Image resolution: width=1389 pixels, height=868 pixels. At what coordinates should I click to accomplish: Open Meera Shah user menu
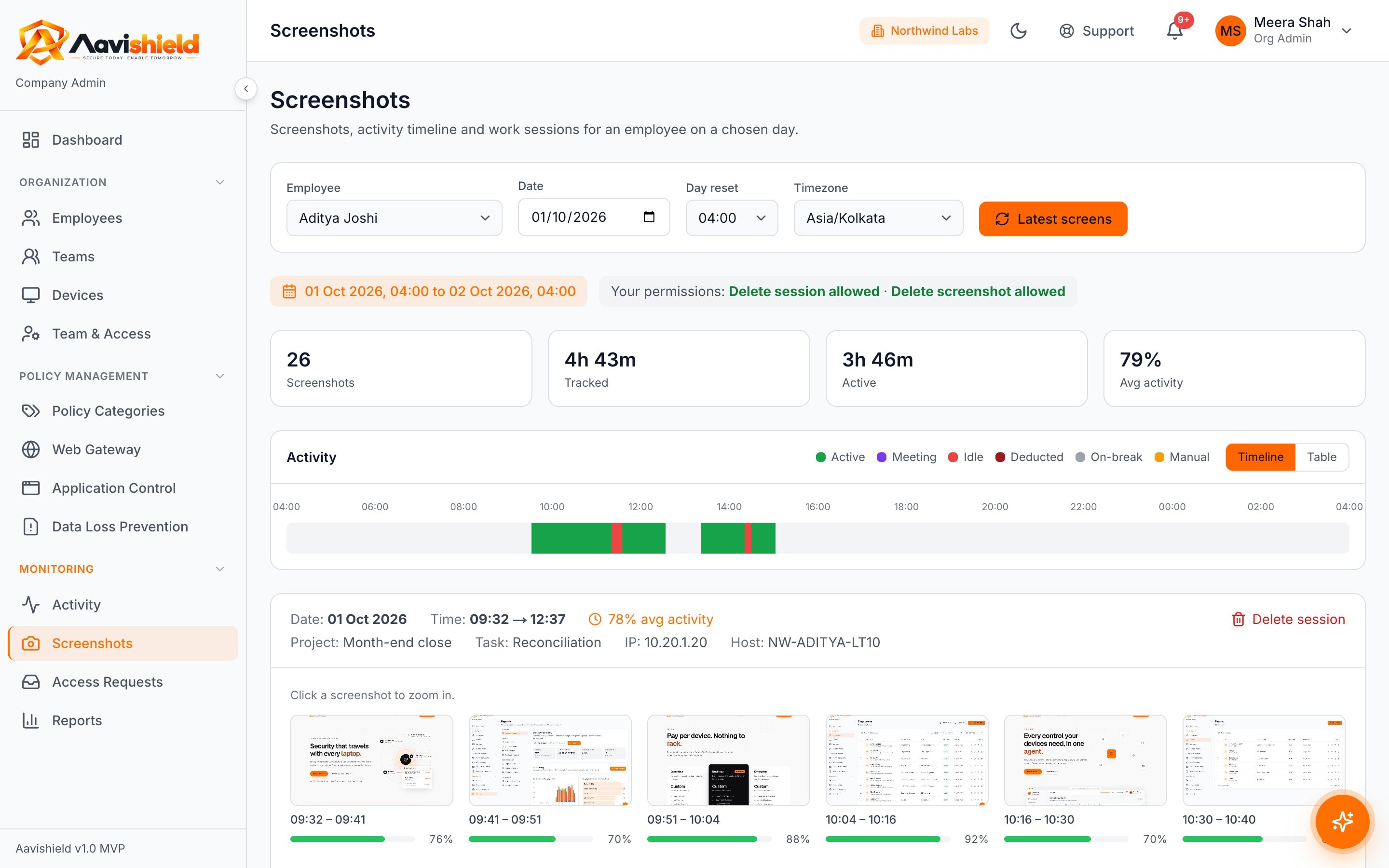[1284, 31]
